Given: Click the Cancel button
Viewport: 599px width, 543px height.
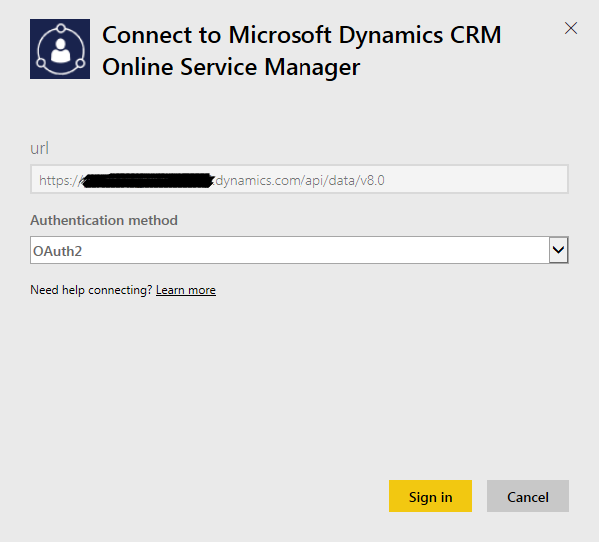Looking at the screenshot, I should [528, 496].
